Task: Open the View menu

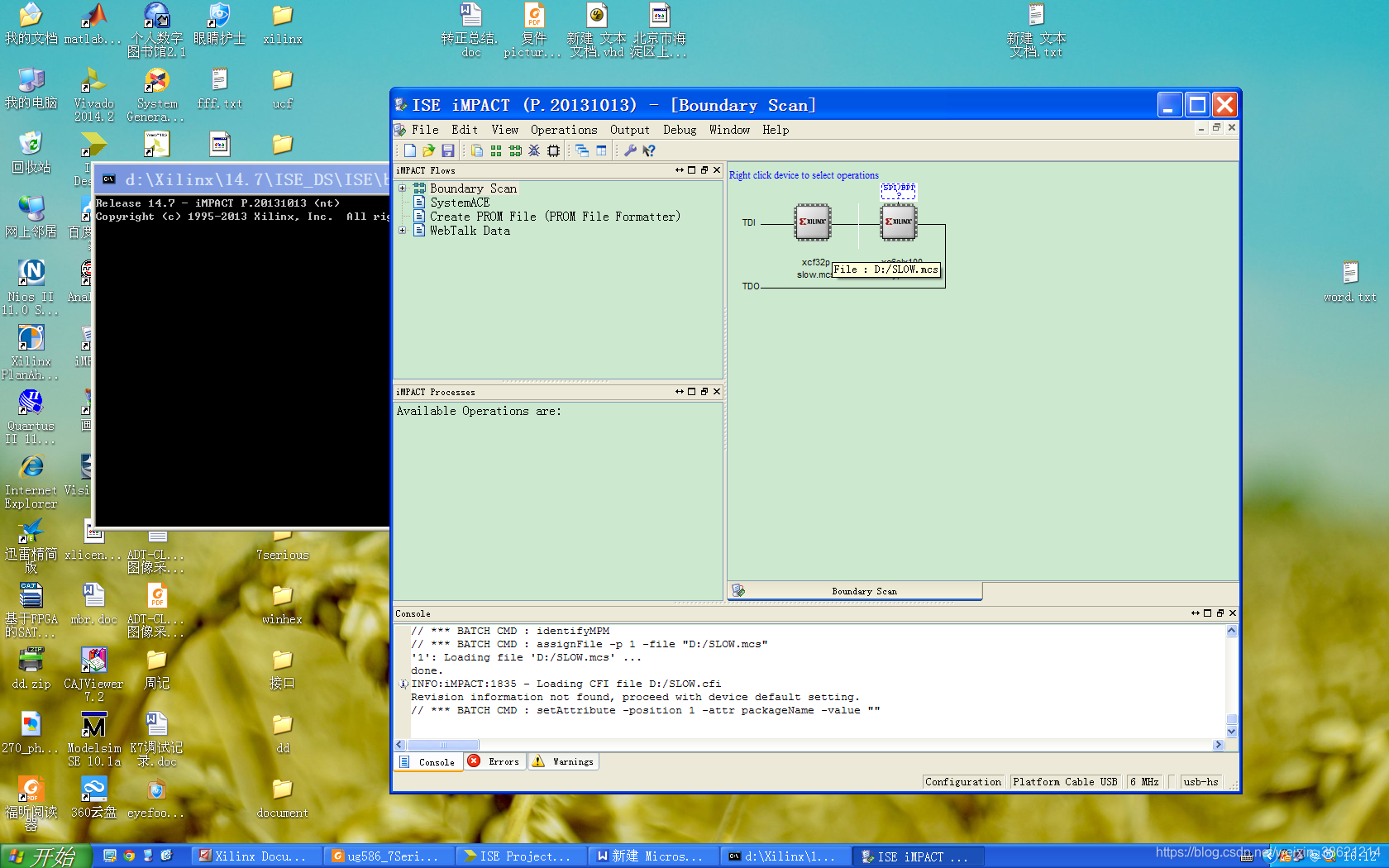Action: [x=505, y=130]
